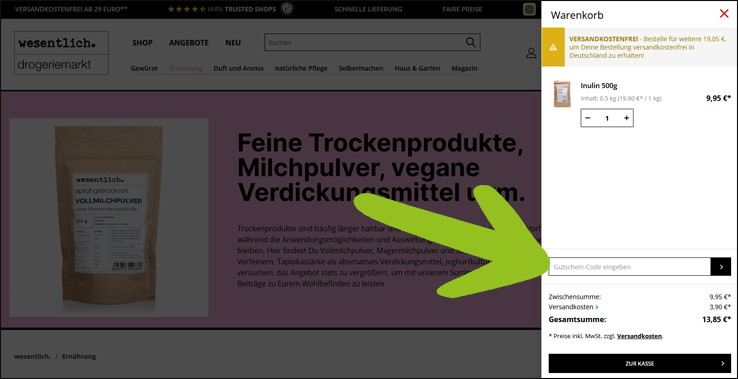Click Versandkostenfrei ab 29 Euro text
Image resolution: width=738 pixels, height=379 pixels.
coord(71,9)
